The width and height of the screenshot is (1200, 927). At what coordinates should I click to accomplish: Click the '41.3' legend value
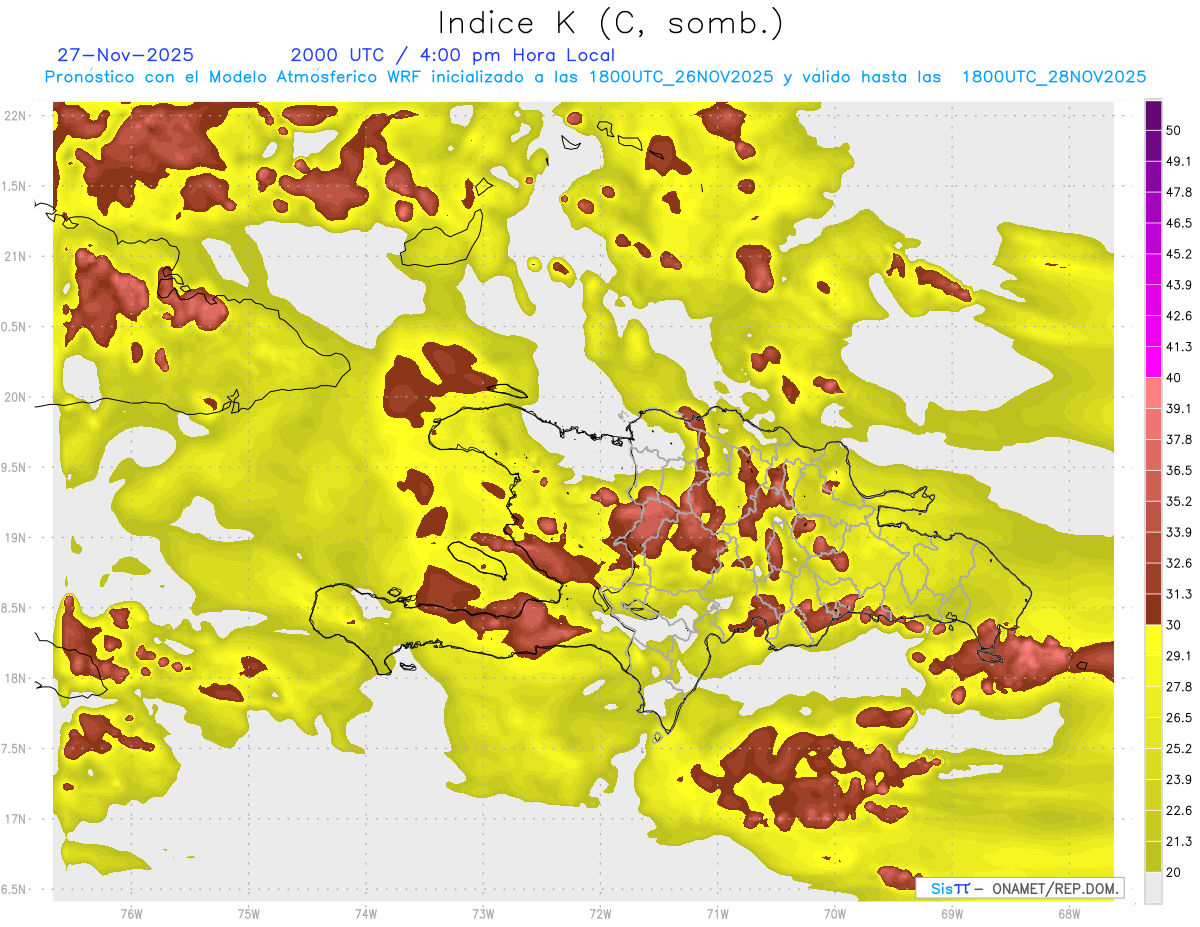pos(1179,347)
